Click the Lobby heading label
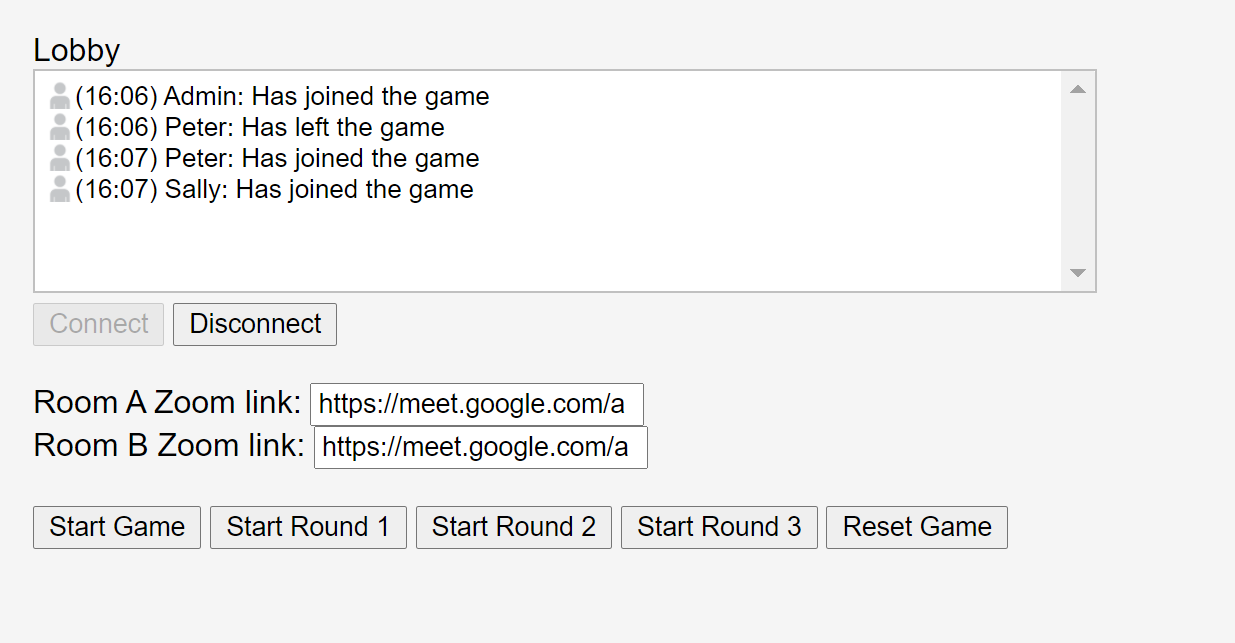The image size is (1235, 643). [77, 50]
